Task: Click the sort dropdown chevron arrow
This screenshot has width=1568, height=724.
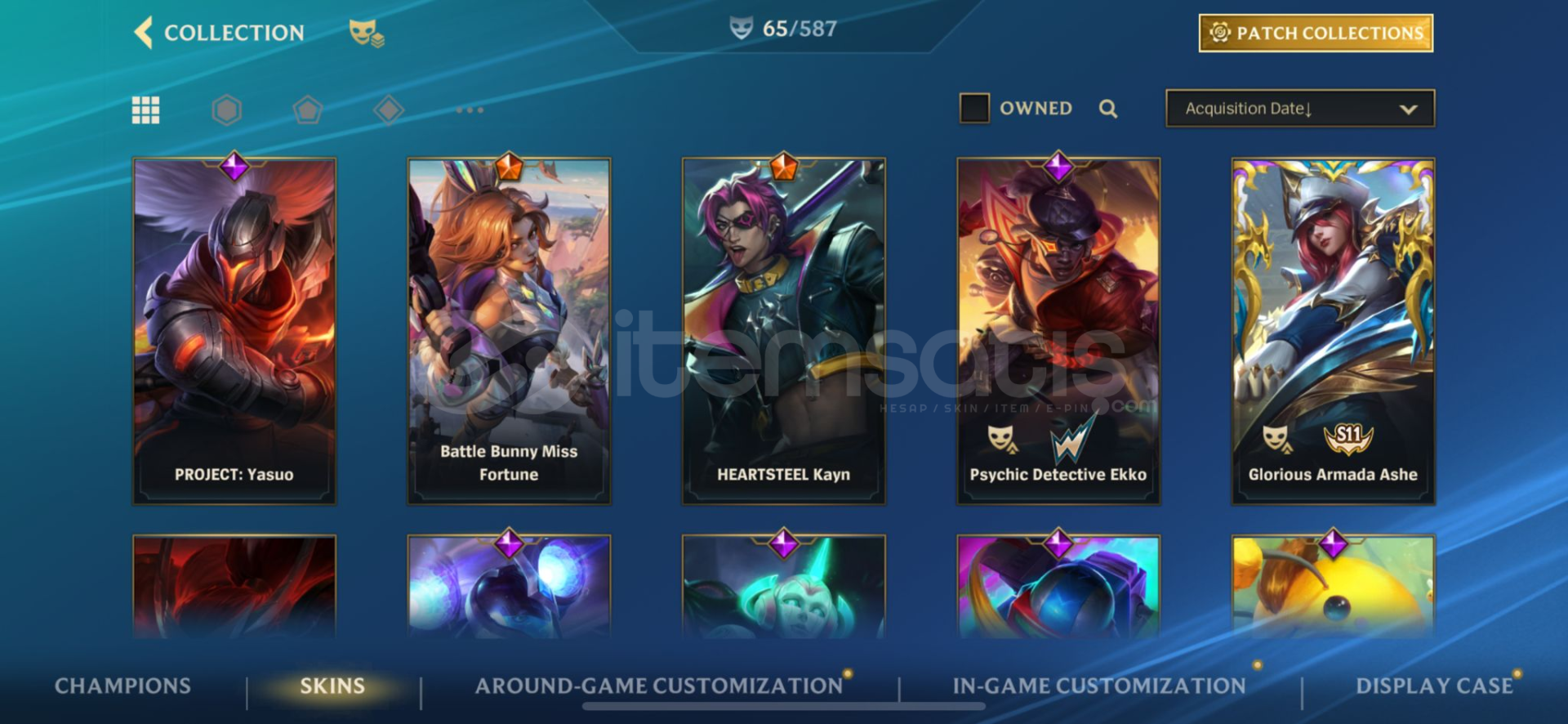Action: coord(1409,109)
